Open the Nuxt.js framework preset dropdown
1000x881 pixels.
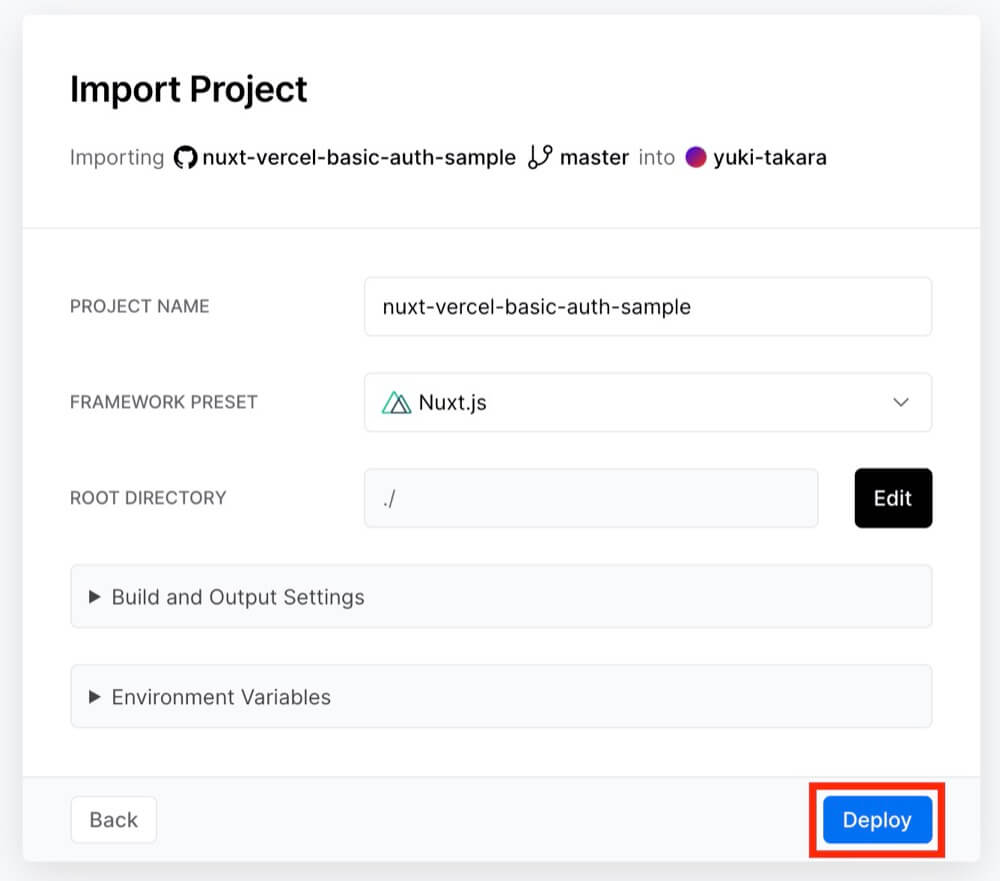(x=647, y=403)
